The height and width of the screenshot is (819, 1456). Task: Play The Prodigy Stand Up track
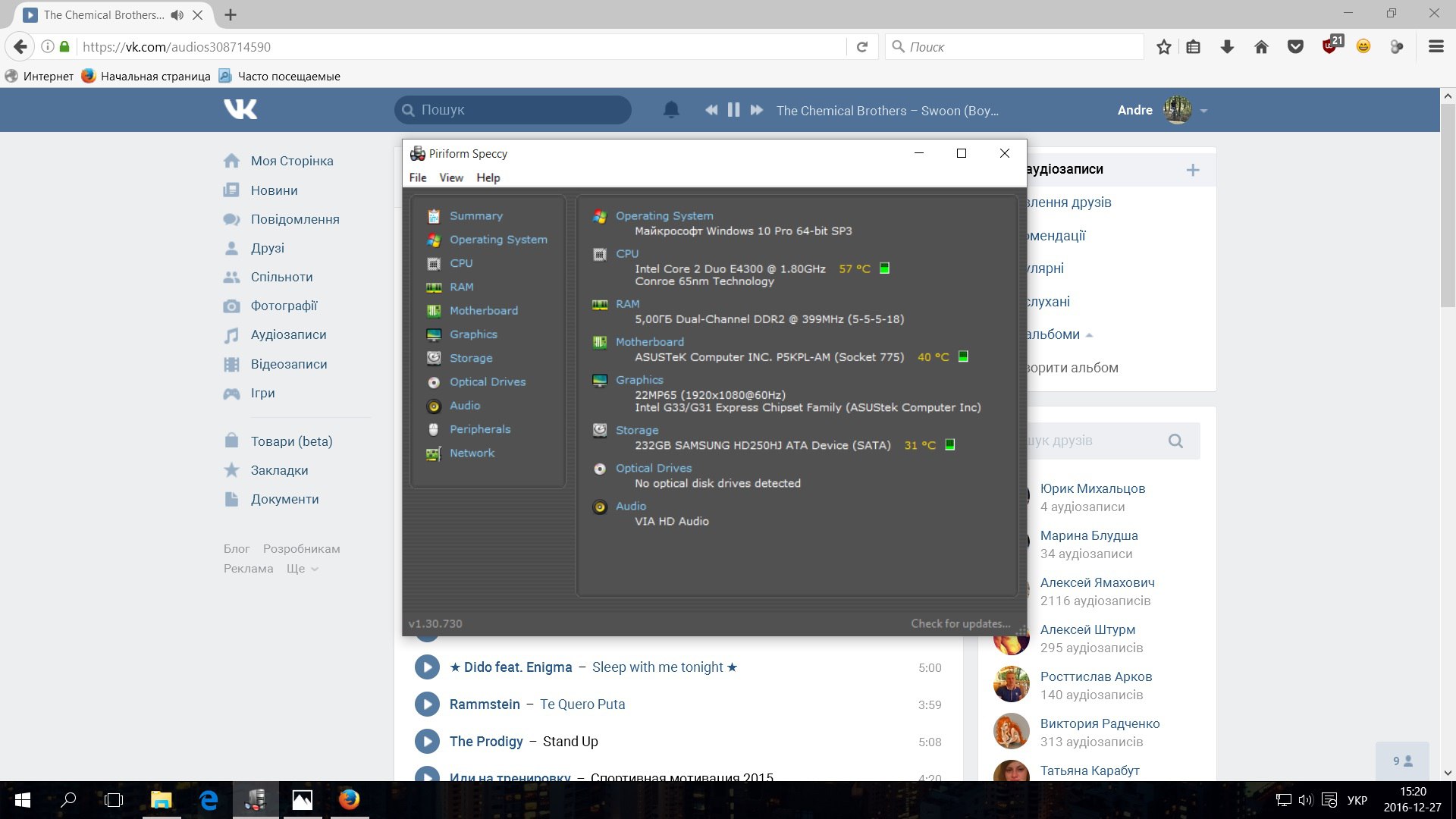pos(427,742)
